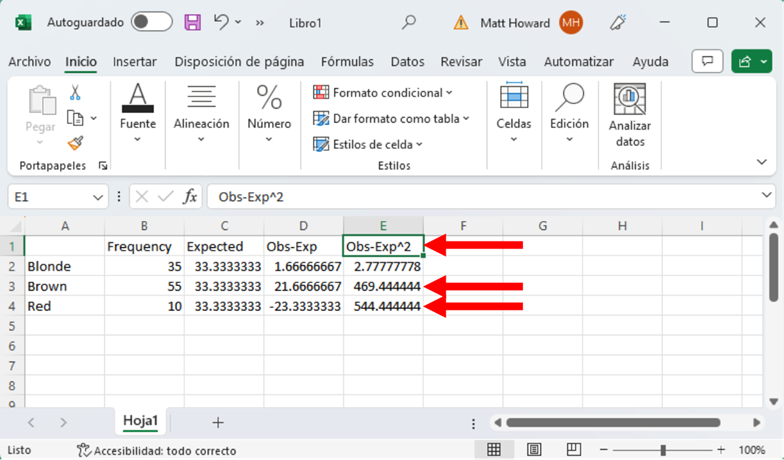Add a new sheet with plus button
The width and height of the screenshot is (784, 460).
[217, 422]
